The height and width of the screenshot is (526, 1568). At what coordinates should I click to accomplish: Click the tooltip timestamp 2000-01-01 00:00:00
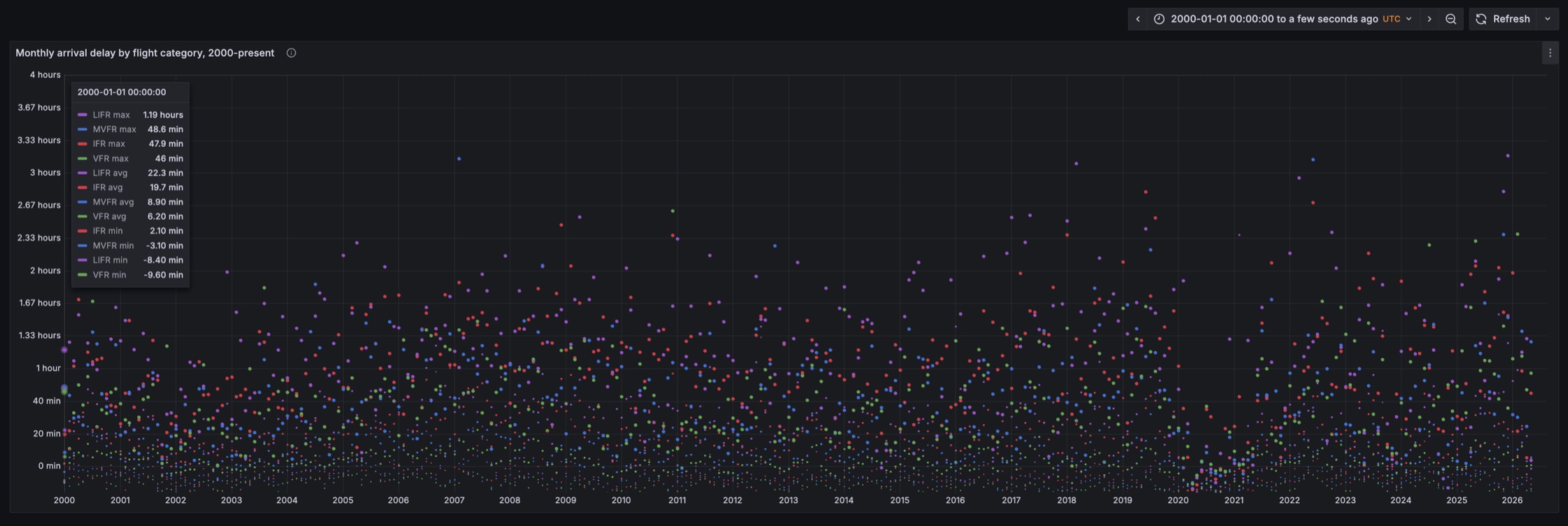(122, 92)
